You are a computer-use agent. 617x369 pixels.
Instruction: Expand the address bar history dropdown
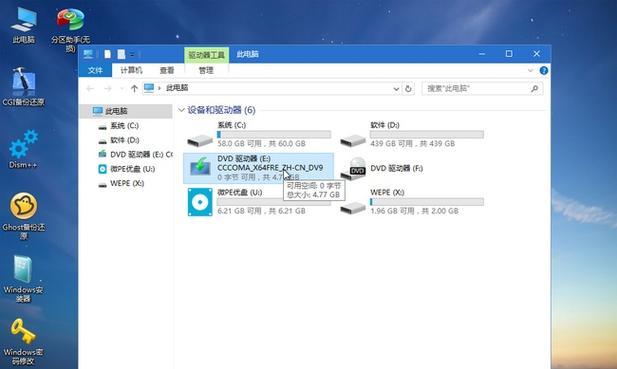[x=396, y=89]
